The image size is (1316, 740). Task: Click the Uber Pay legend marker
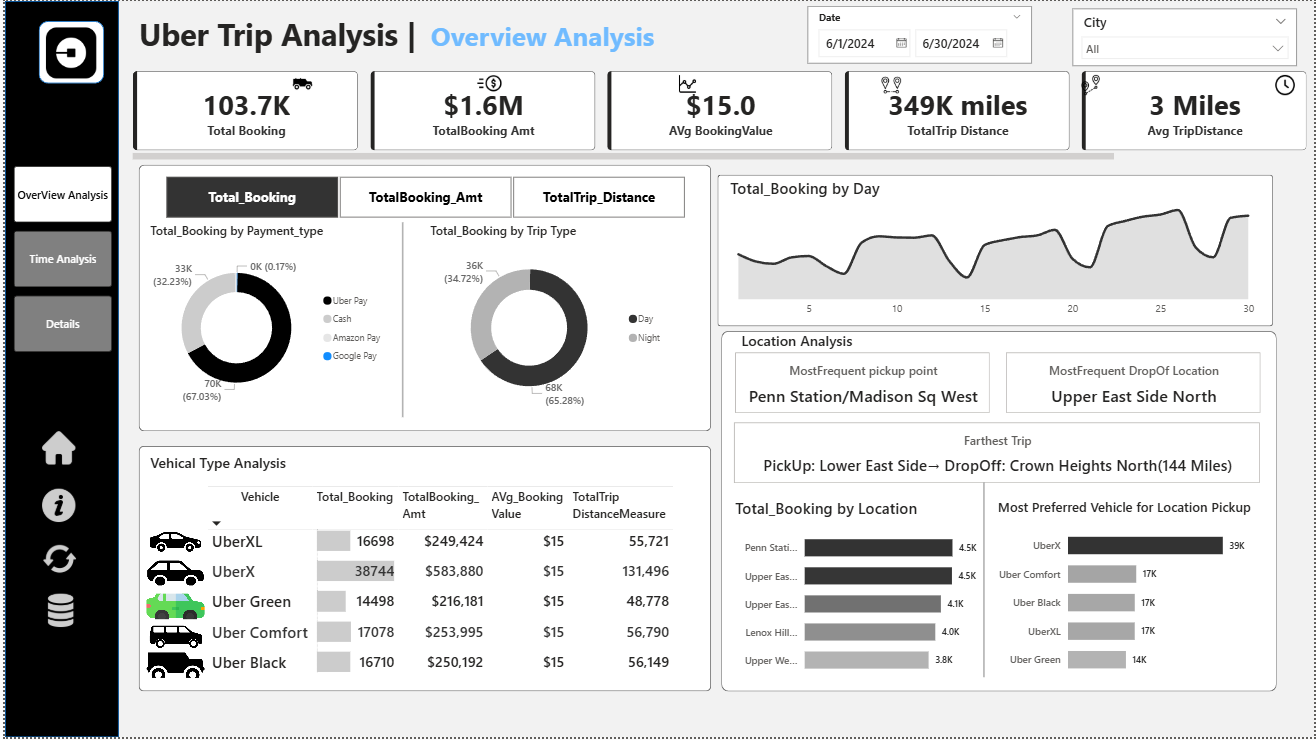[327, 300]
